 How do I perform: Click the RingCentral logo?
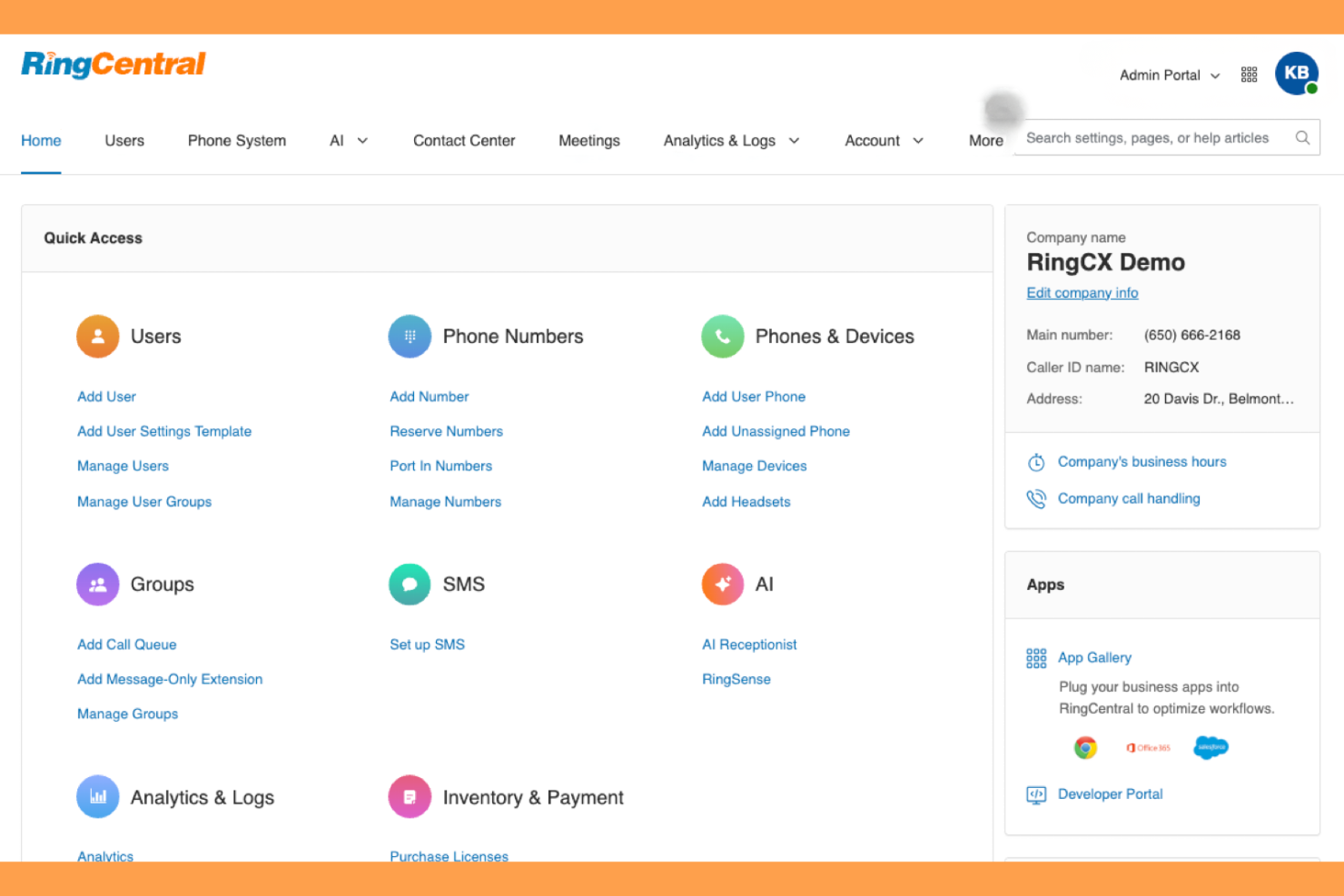point(114,64)
